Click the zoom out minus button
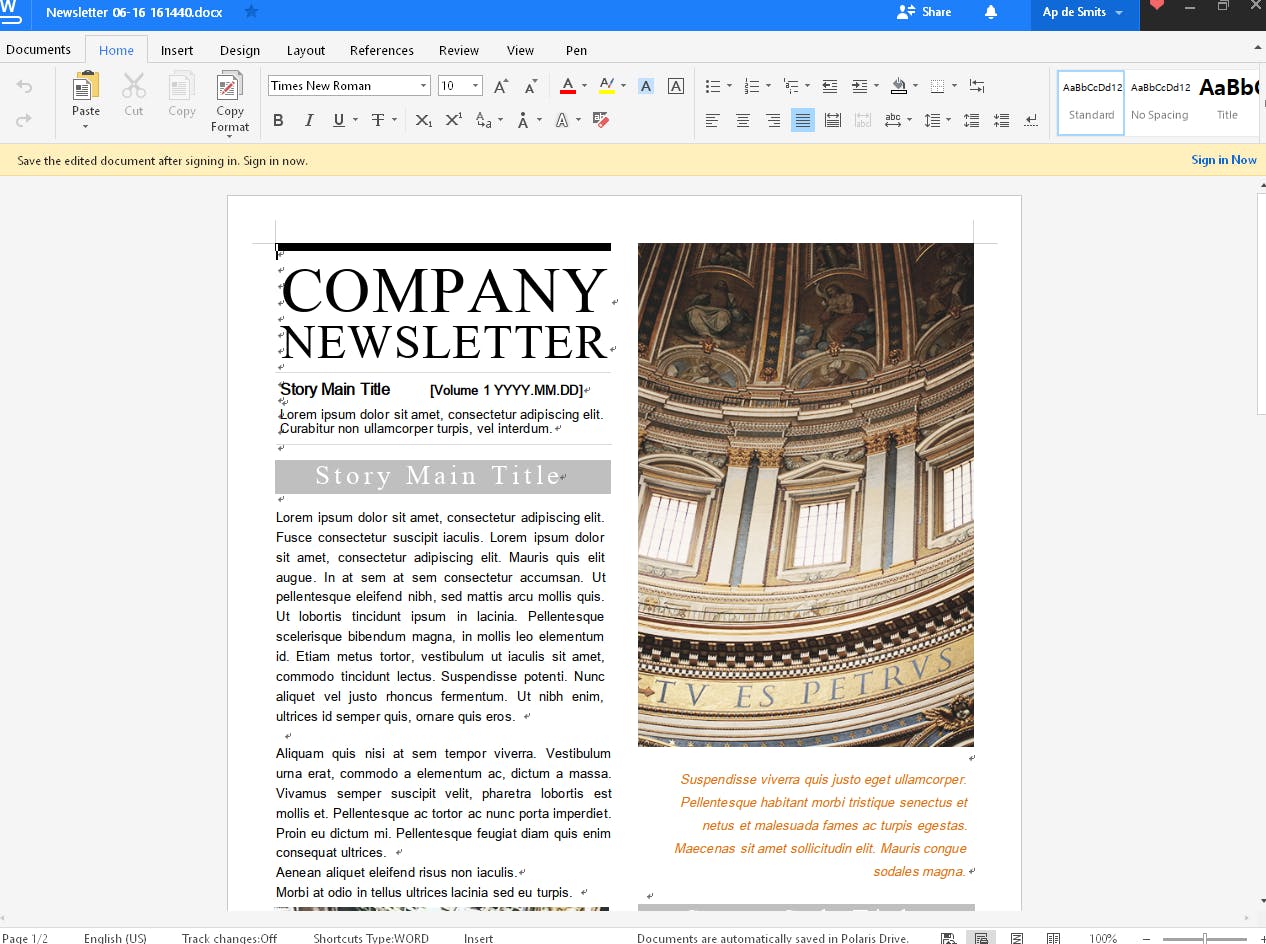The height and width of the screenshot is (944, 1266). pyautogui.click(x=1146, y=938)
